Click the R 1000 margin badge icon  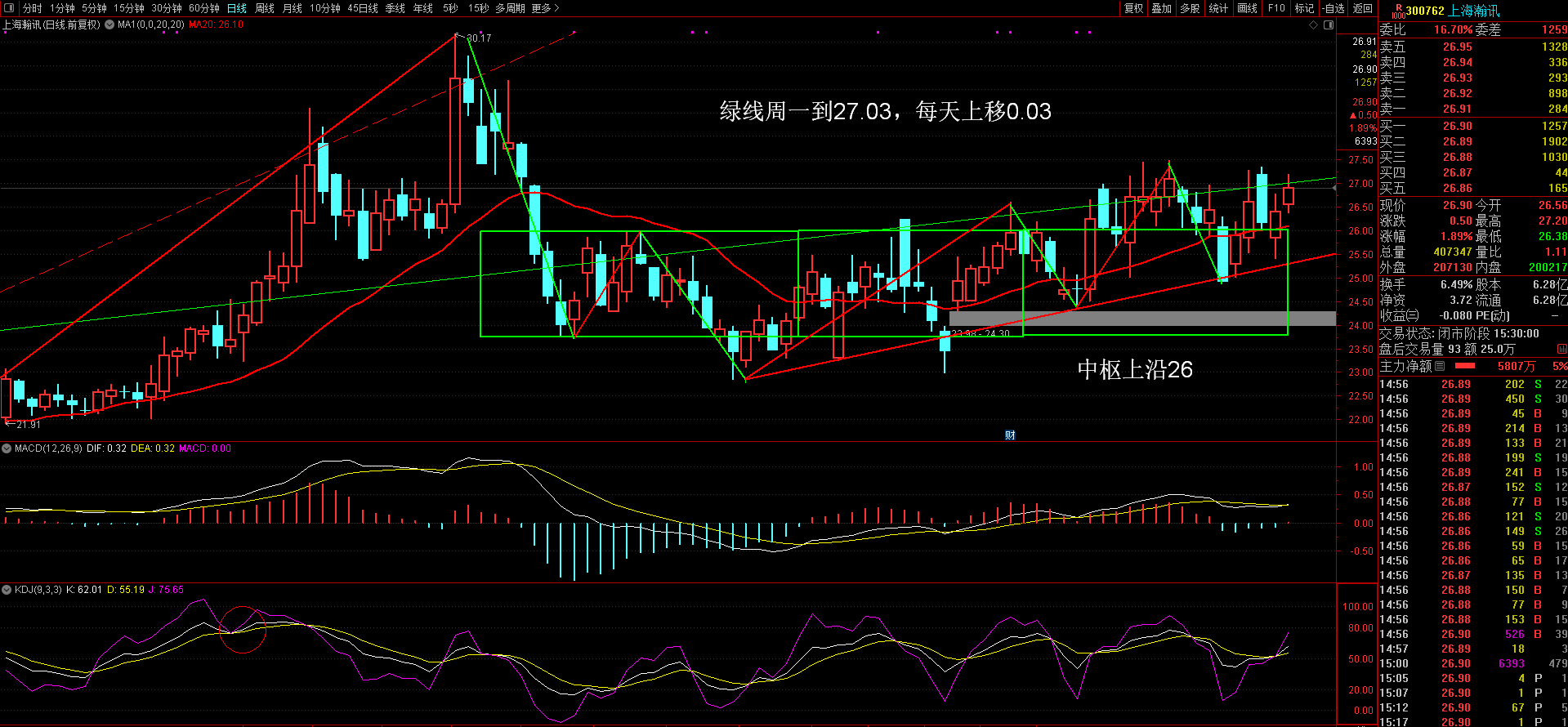(x=1398, y=11)
